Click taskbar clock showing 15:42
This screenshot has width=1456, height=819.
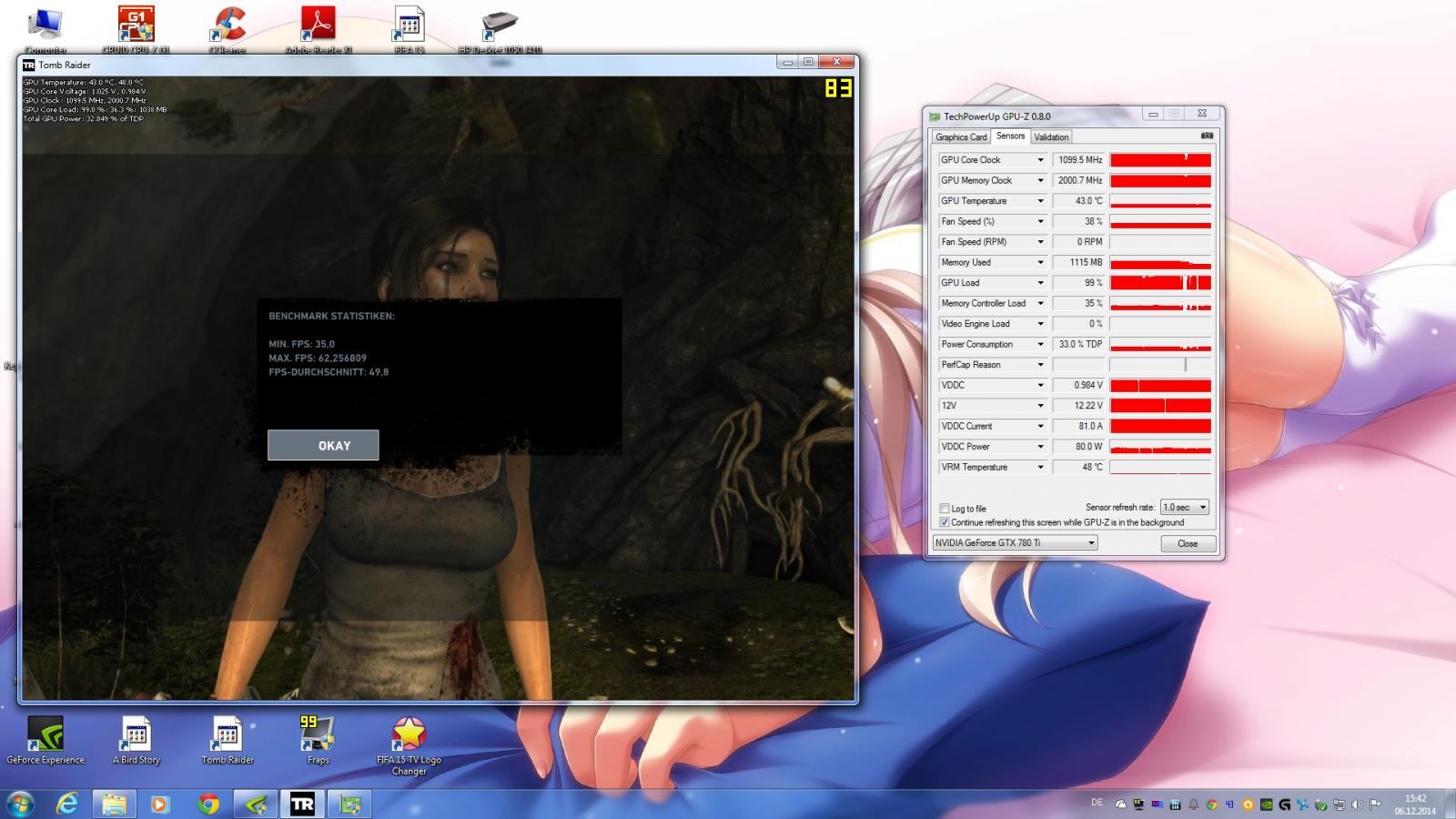pos(1415,804)
